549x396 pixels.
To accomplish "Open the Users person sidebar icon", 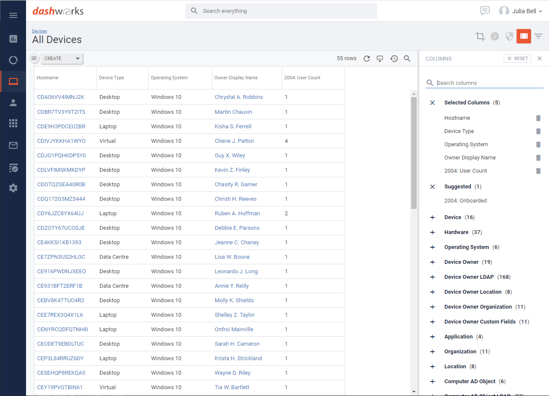I will coord(13,103).
